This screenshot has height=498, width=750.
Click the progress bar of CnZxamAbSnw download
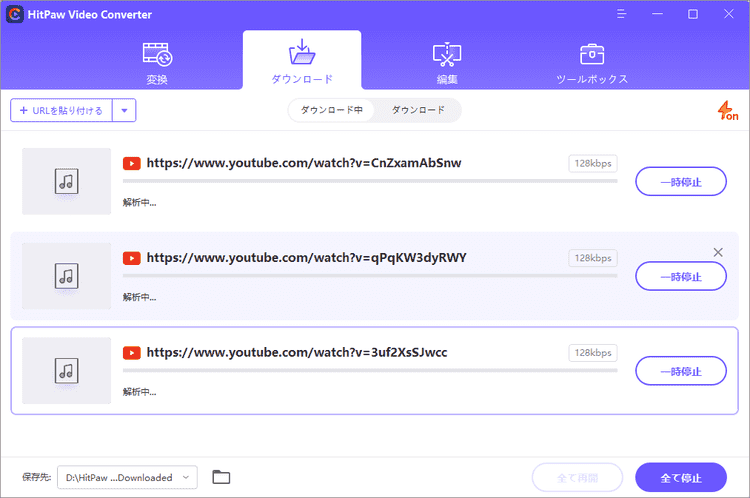370,181
